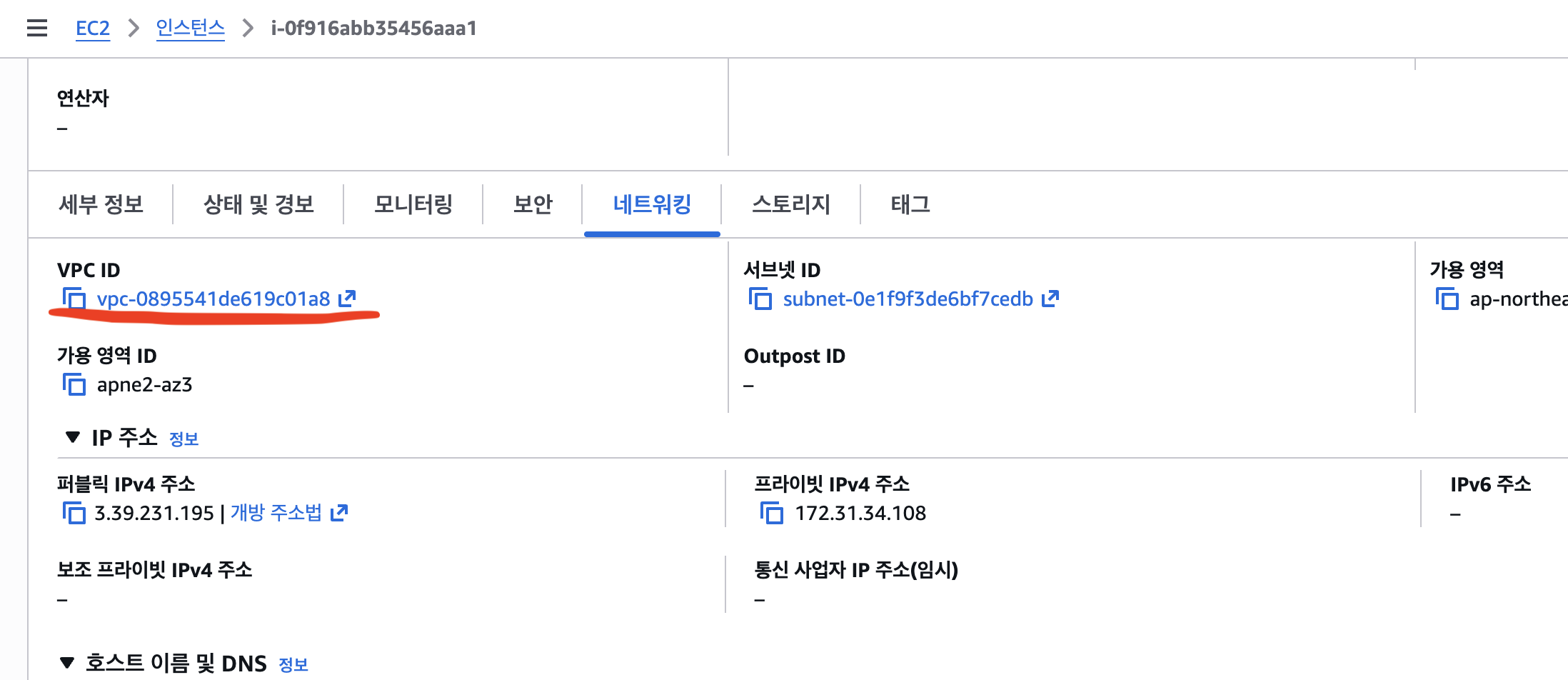1568x680 pixels.
Task: Open the vpc-0895541de619c01a8 link
Action: click(x=213, y=299)
